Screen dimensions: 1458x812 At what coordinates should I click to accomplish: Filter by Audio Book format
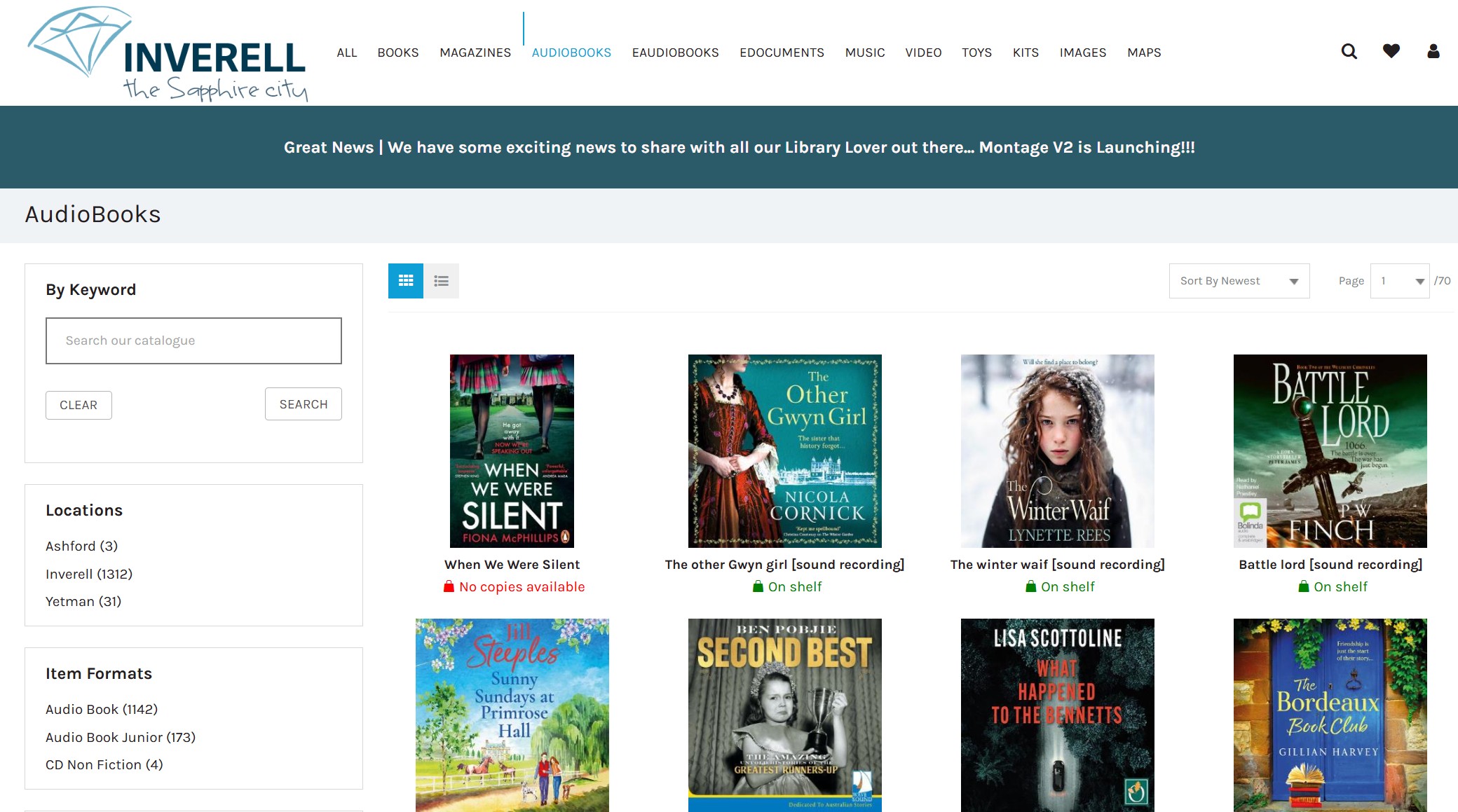coord(102,709)
